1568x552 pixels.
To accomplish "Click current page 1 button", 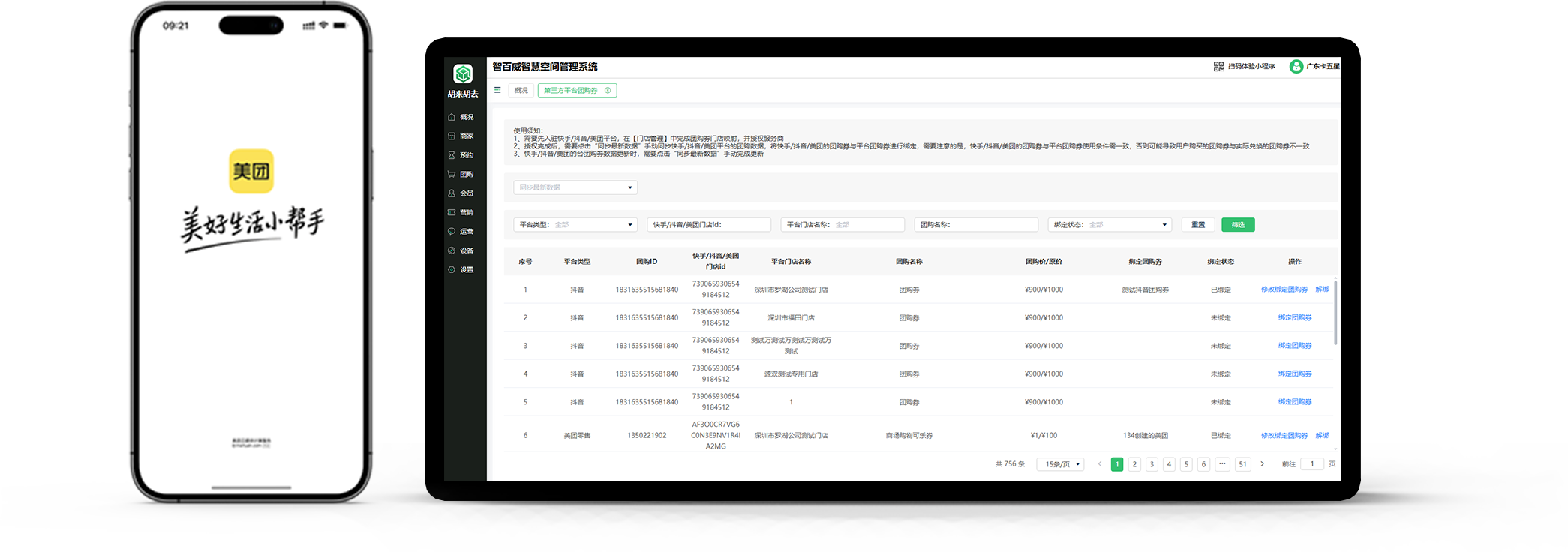I will tap(1117, 464).
